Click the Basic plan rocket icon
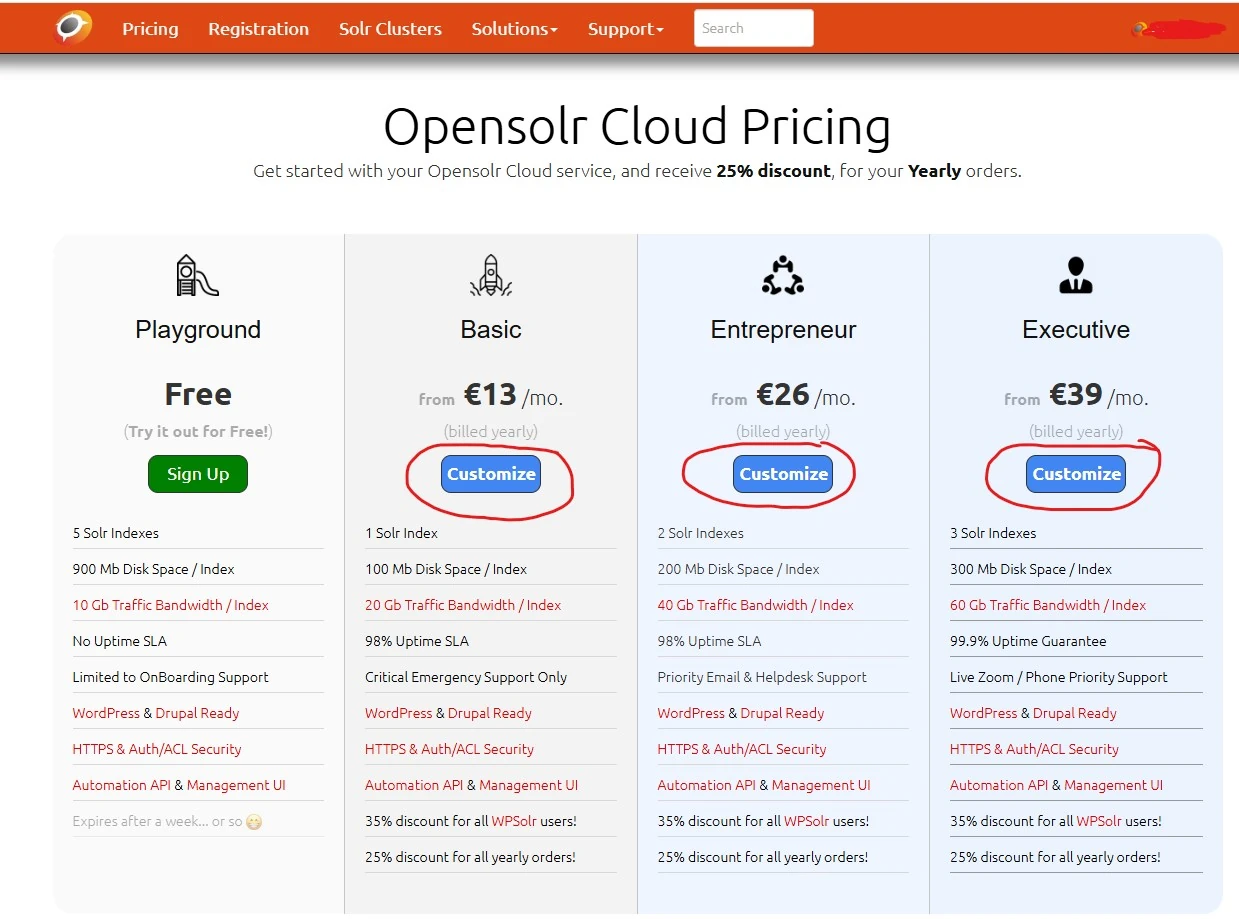The width and height of the screenshot is (1239, 919). 490,275
